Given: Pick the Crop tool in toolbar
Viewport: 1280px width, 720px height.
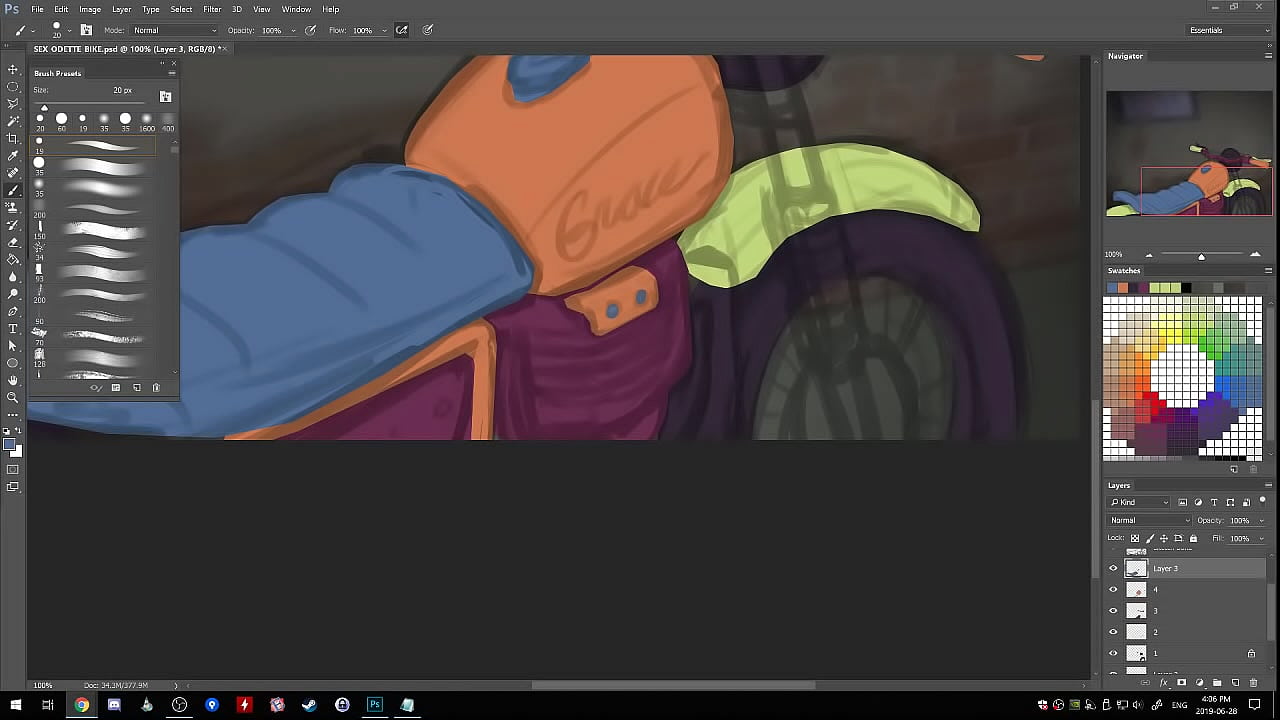Looking at the screenshot, I should tap(13, 138).
